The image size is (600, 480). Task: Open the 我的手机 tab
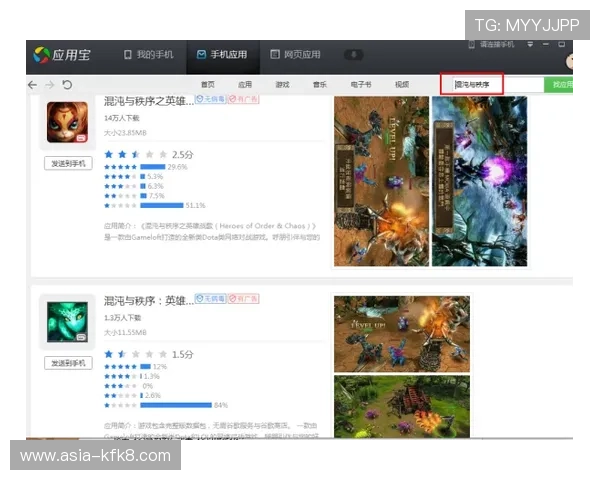pyautogui.click(x=149, y=54)
